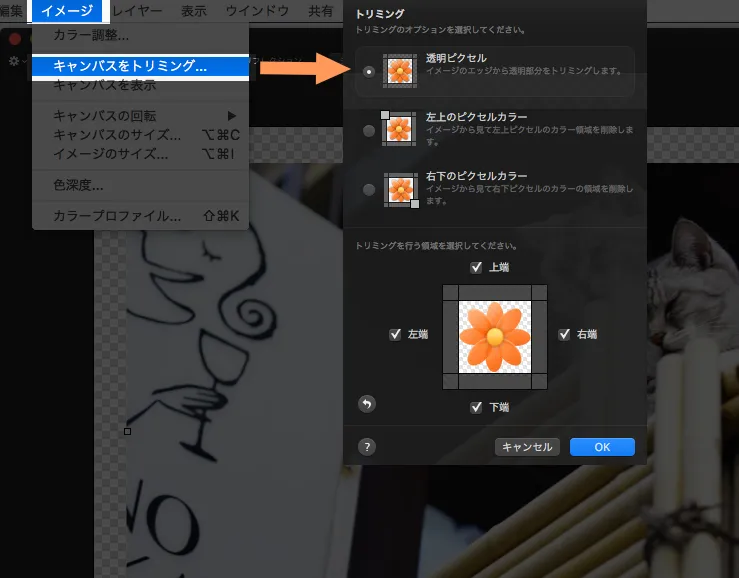The height and width of the screenshot is (578, 739).
Task: Click the trimming preview flower thumbnail
Action: (x=495, y=337)
